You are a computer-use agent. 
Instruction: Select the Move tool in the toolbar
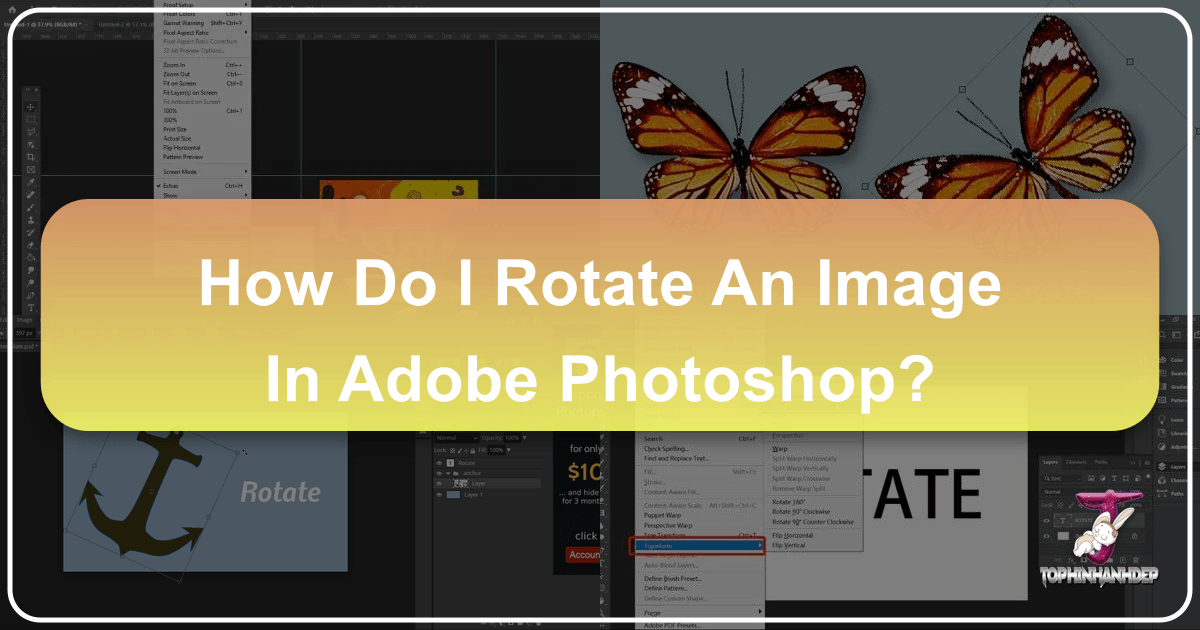[x=31, y=107]
